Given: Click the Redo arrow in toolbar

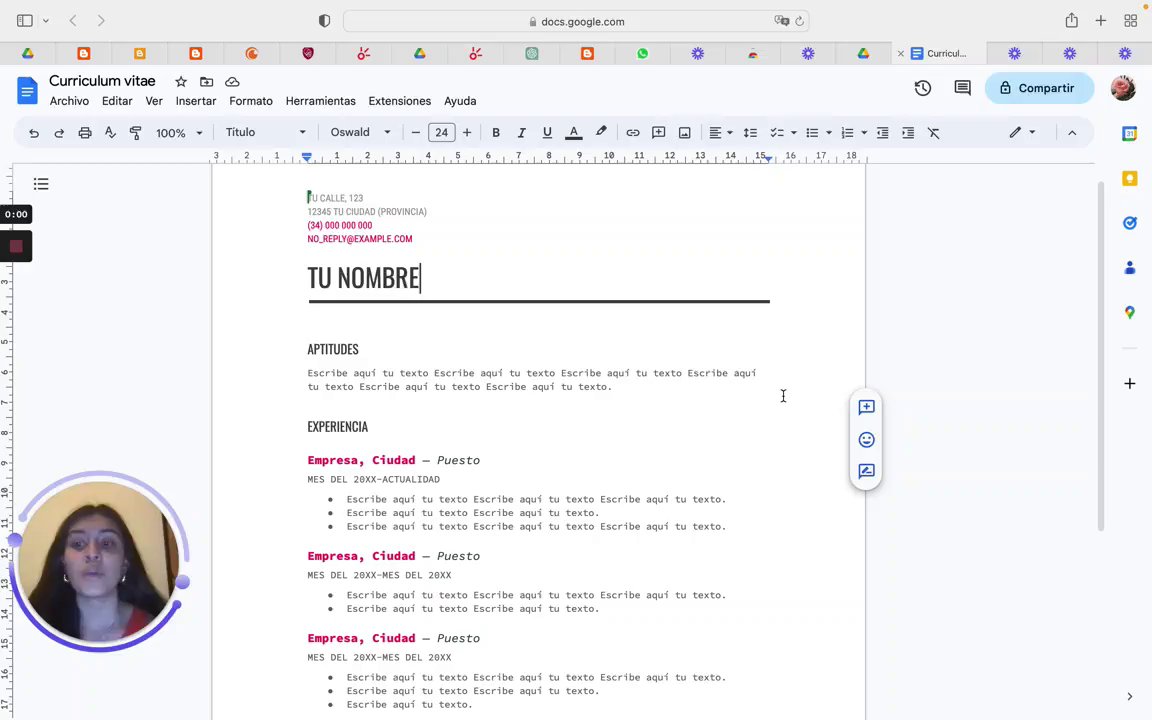Looking at the screenshot, I should click(59, 133).
